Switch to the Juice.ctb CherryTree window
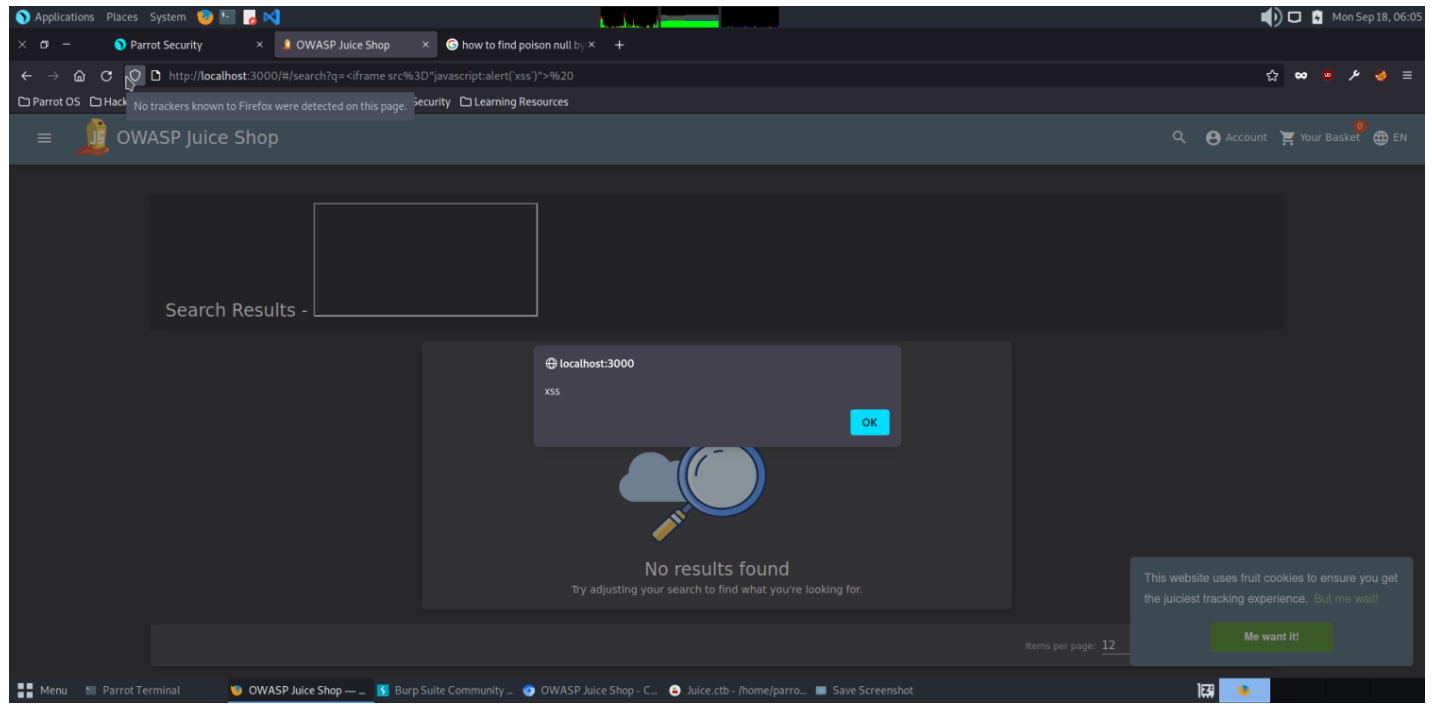 click(x=738, y=690)
